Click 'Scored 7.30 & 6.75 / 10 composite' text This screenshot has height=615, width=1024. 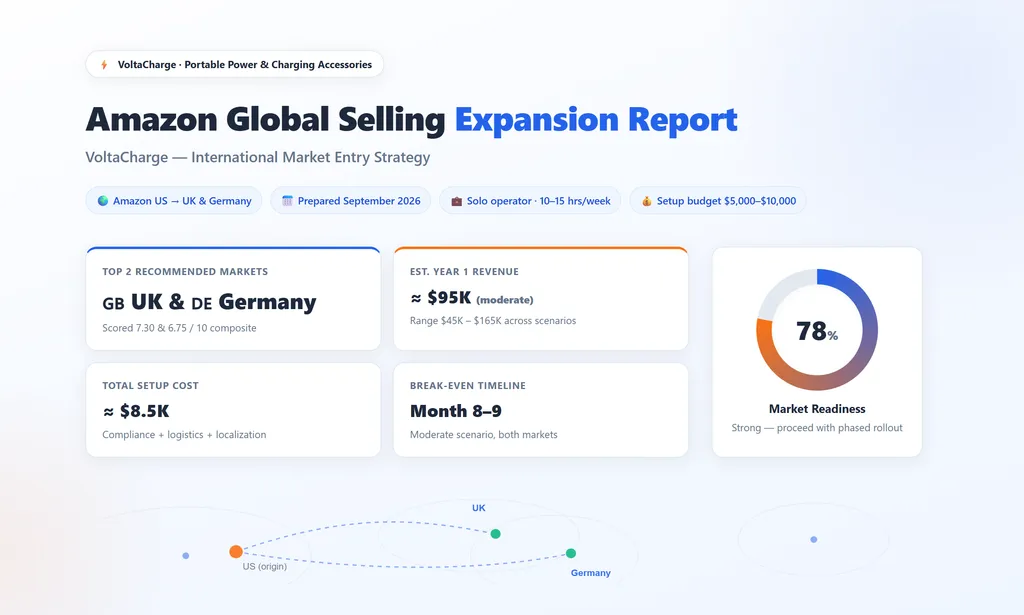180,328
